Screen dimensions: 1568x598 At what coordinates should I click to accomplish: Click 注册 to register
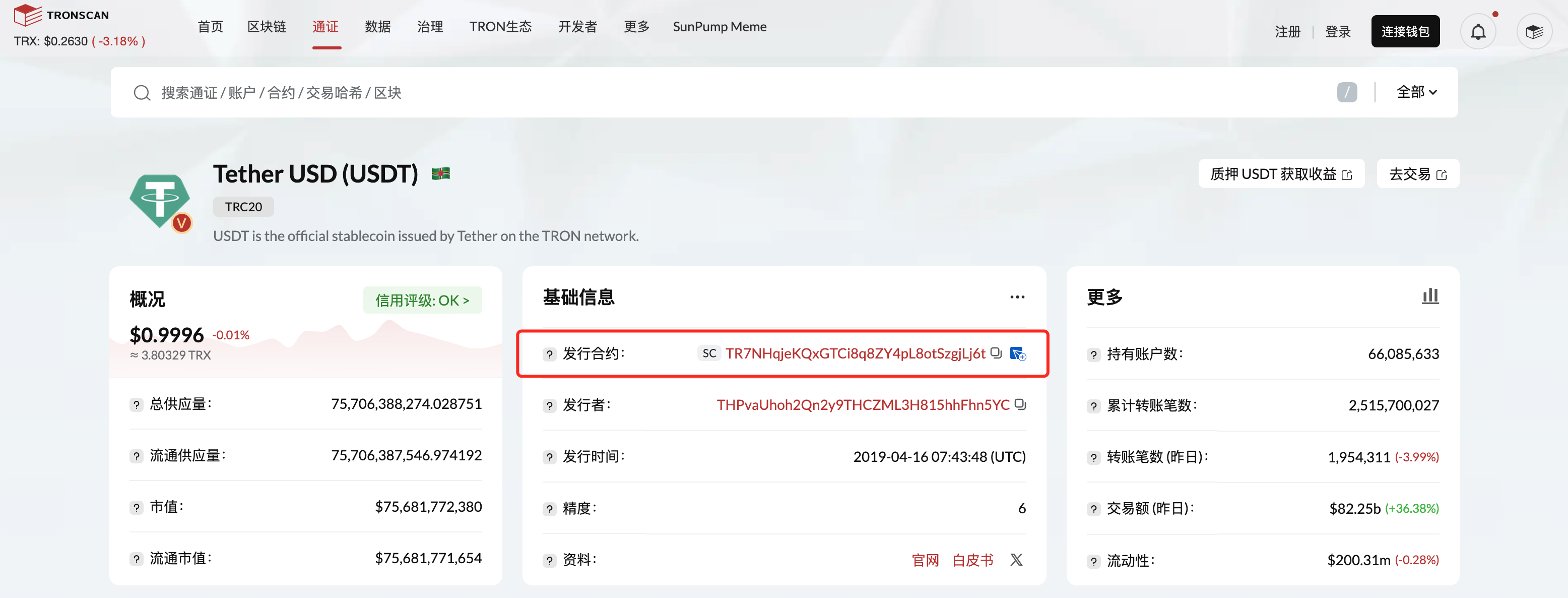click(1287, 32)
